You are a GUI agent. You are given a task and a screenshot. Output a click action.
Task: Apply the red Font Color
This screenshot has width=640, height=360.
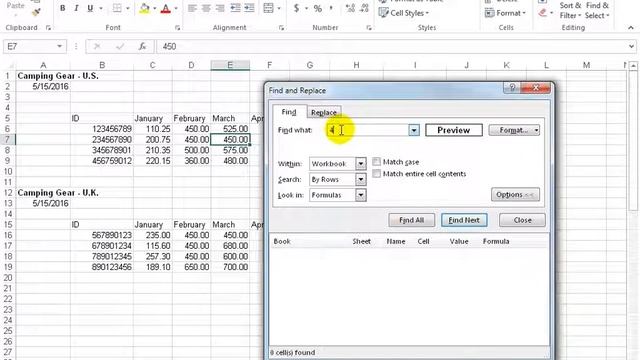[166, 8]
